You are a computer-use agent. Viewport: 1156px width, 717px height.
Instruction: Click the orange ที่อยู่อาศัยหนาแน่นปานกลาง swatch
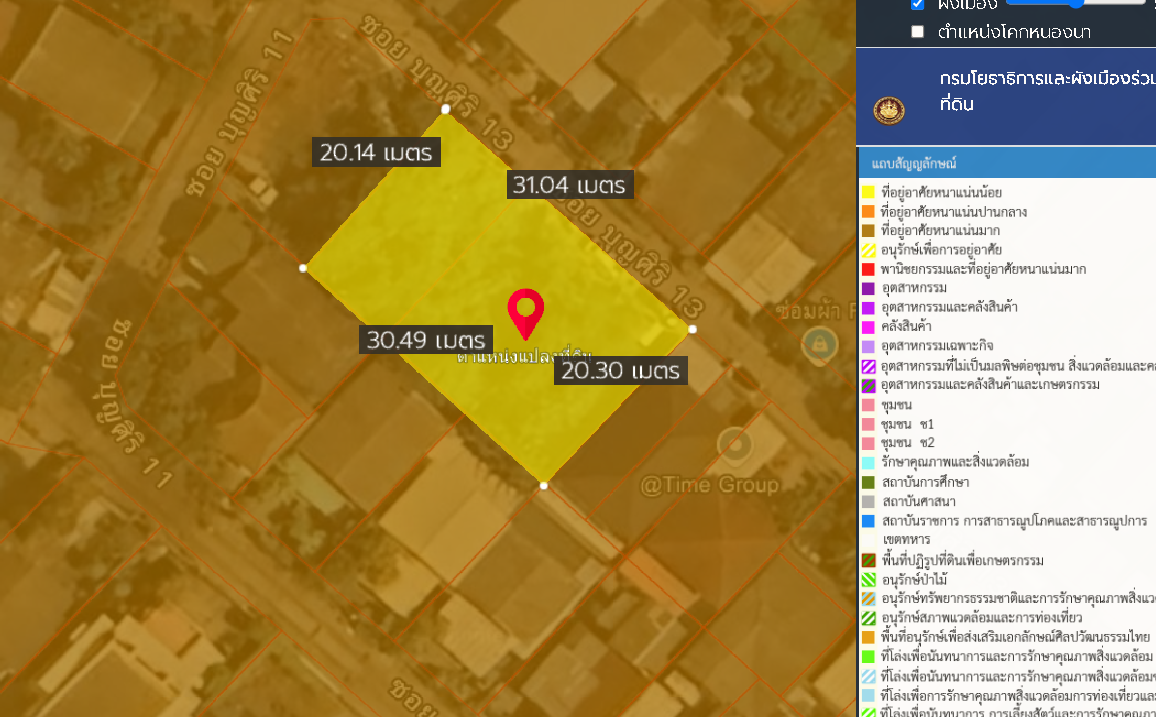(x=868, y=211)
